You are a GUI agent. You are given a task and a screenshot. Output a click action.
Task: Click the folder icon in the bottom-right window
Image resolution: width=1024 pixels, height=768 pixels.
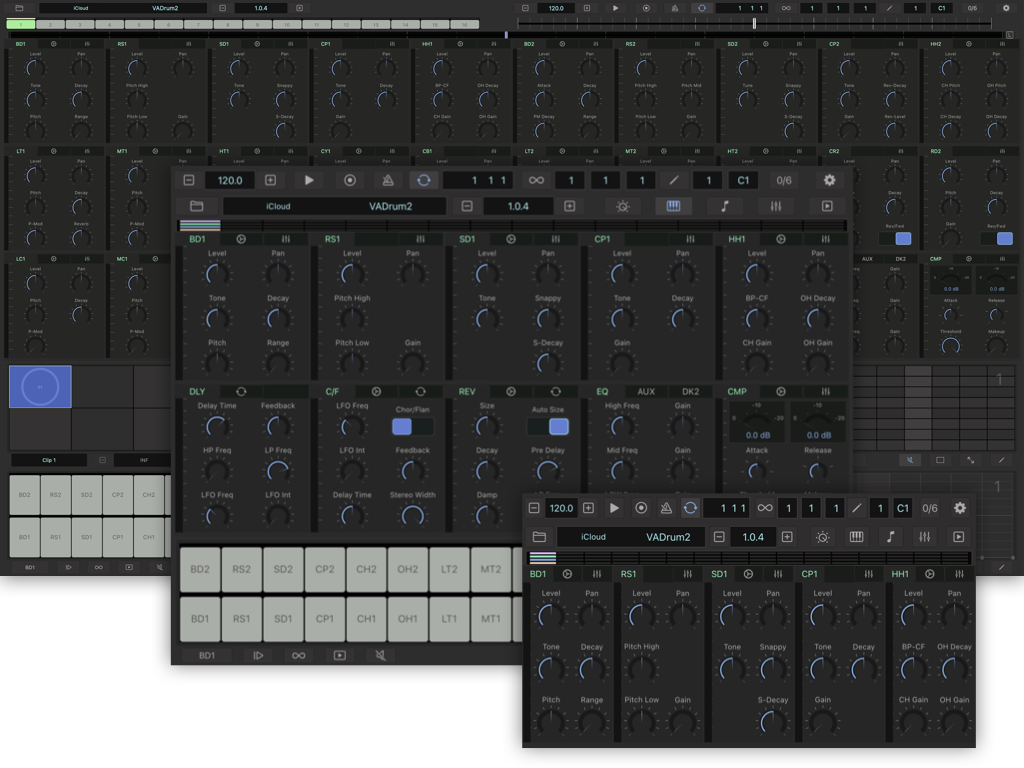[539, 537]
